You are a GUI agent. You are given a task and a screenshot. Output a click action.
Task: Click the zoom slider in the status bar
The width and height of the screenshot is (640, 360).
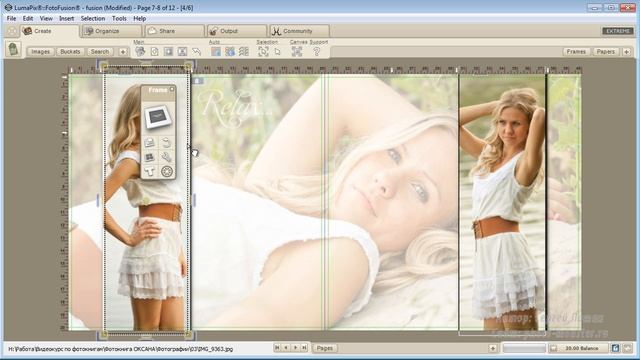pos(524,348)
